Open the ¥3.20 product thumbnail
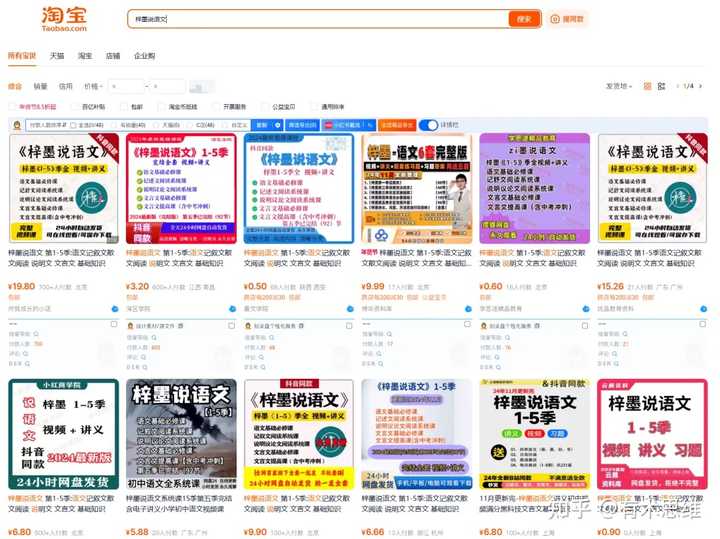The width and height of the screenshot is (720, 539). tap(181, 189)
